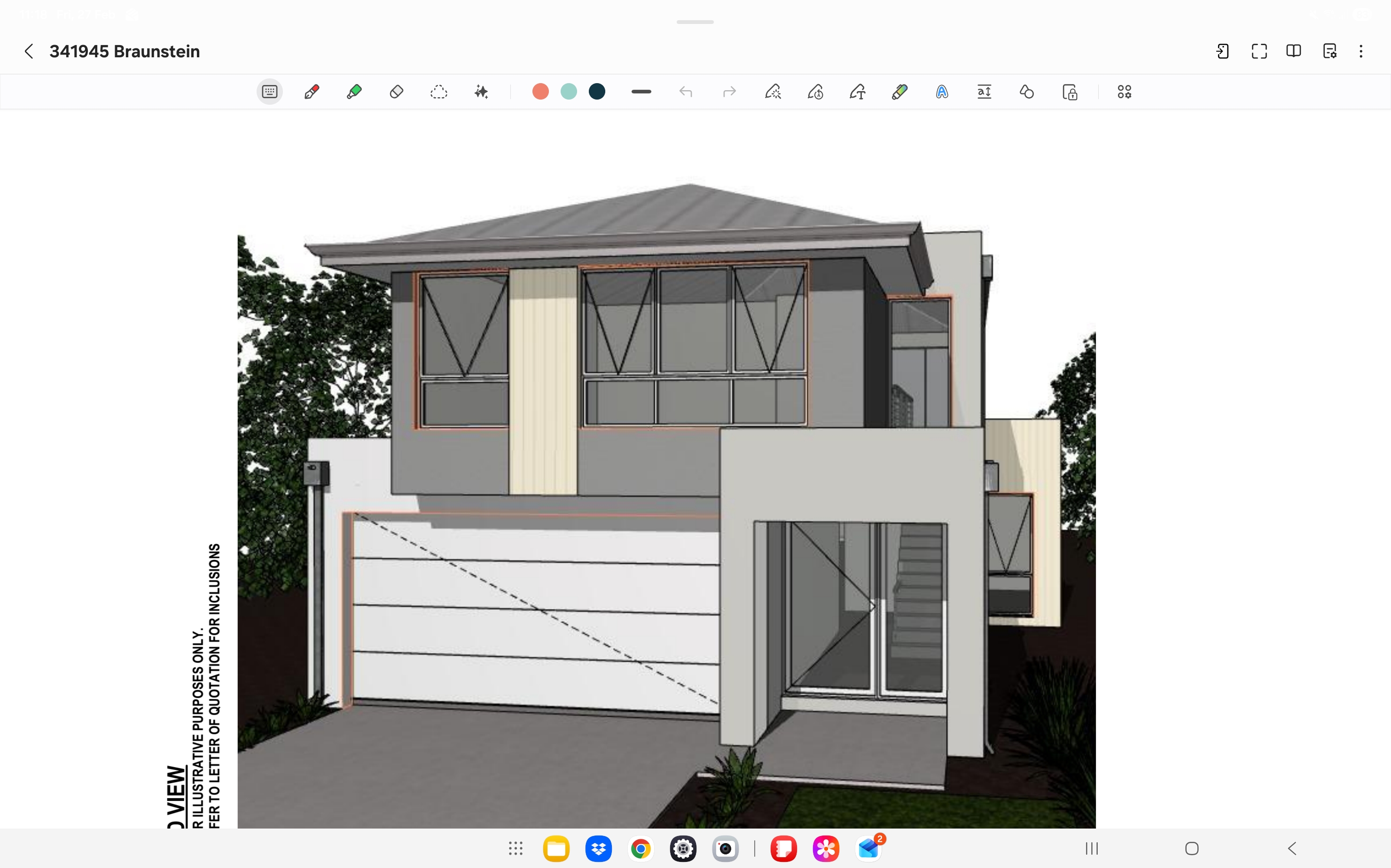Open the three-dot more options menu

pyautogui.click(x=1360, y=52)
